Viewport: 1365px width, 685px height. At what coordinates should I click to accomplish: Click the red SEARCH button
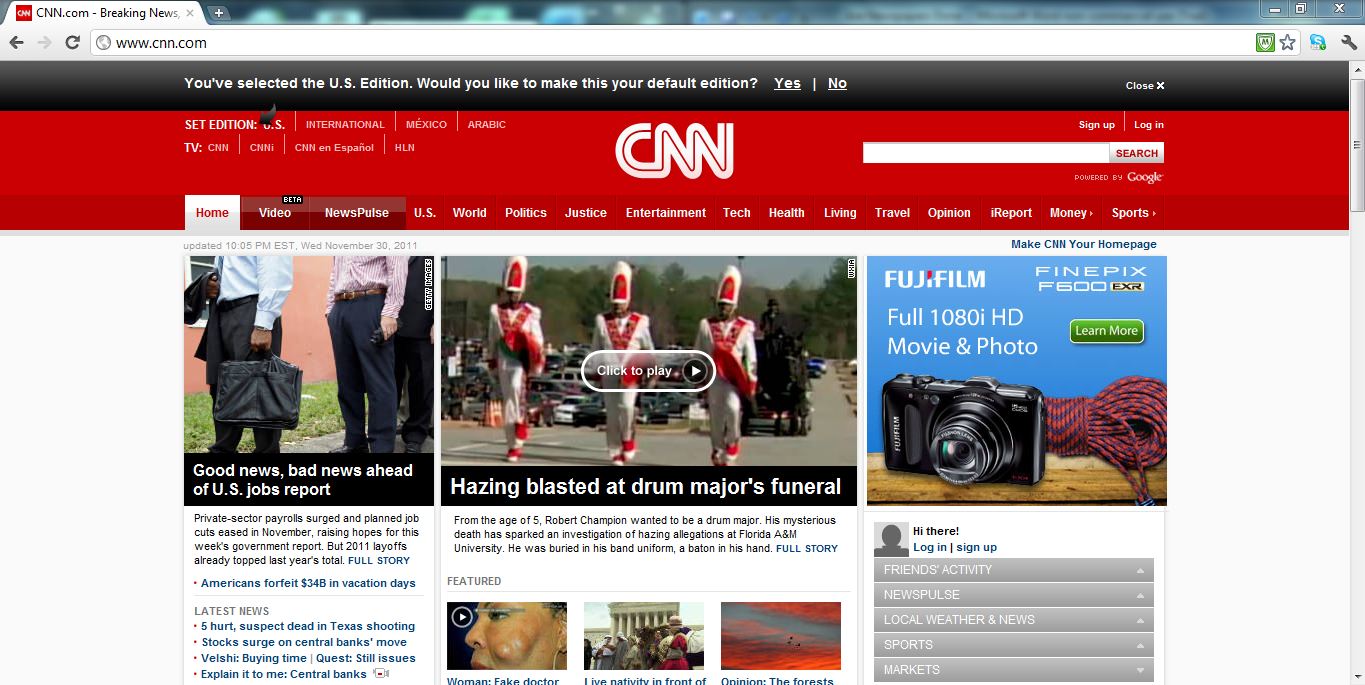(x=1137, y=153)
